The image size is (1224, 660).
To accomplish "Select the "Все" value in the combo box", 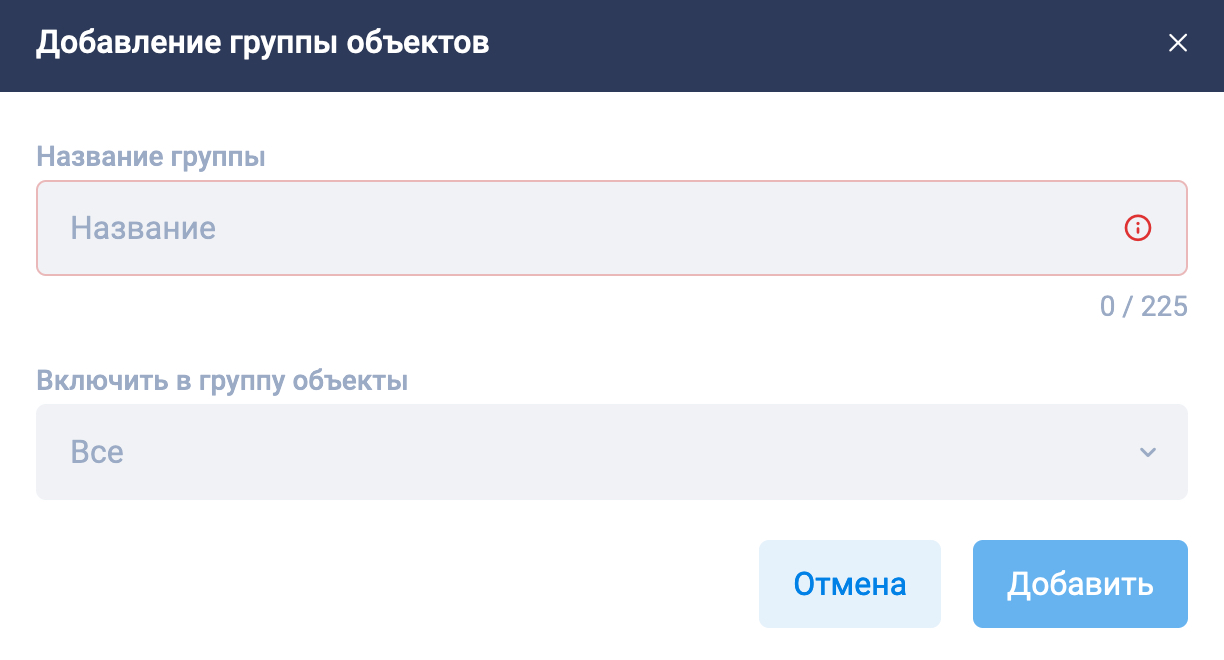I will click(97, 452).
